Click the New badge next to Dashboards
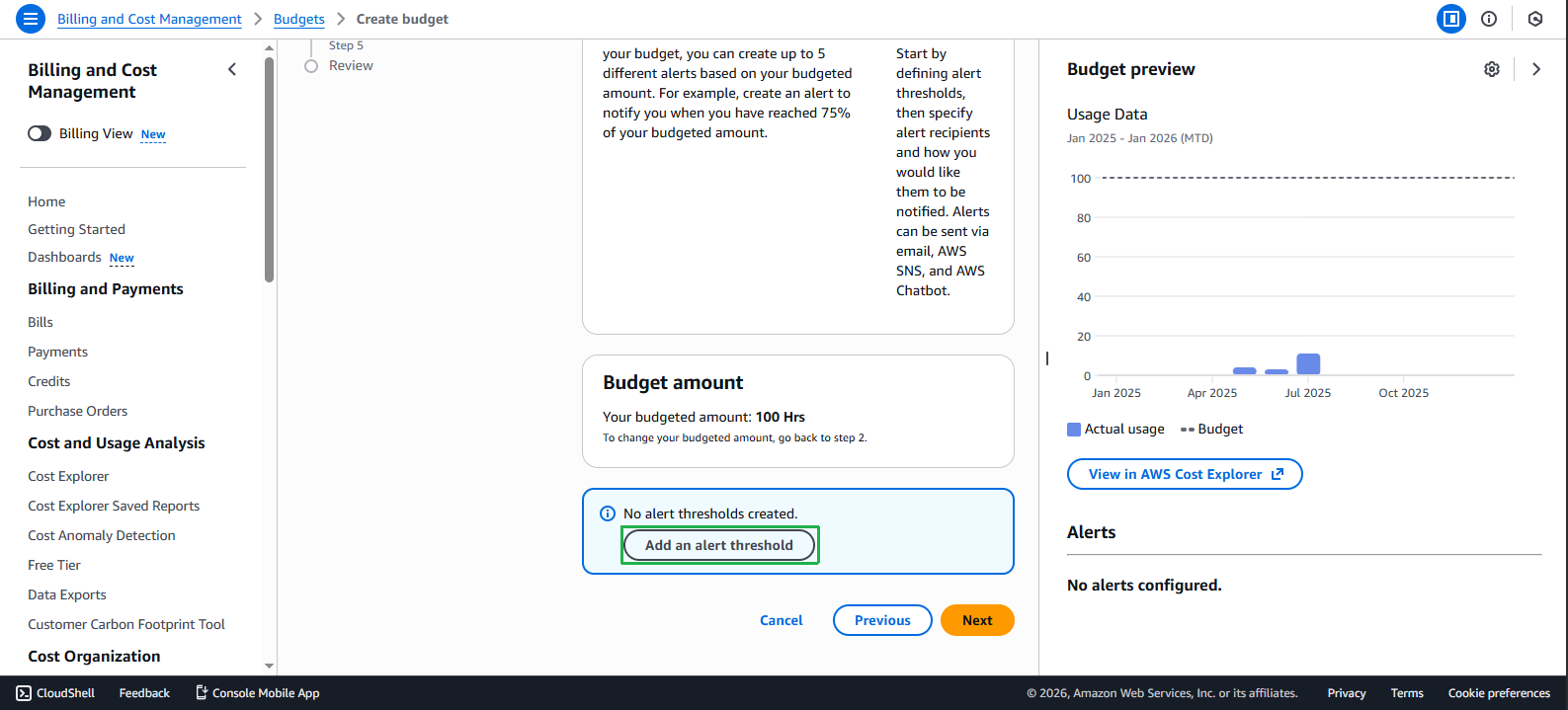This screenshot has height=710, width=1568. coord(122,258)
